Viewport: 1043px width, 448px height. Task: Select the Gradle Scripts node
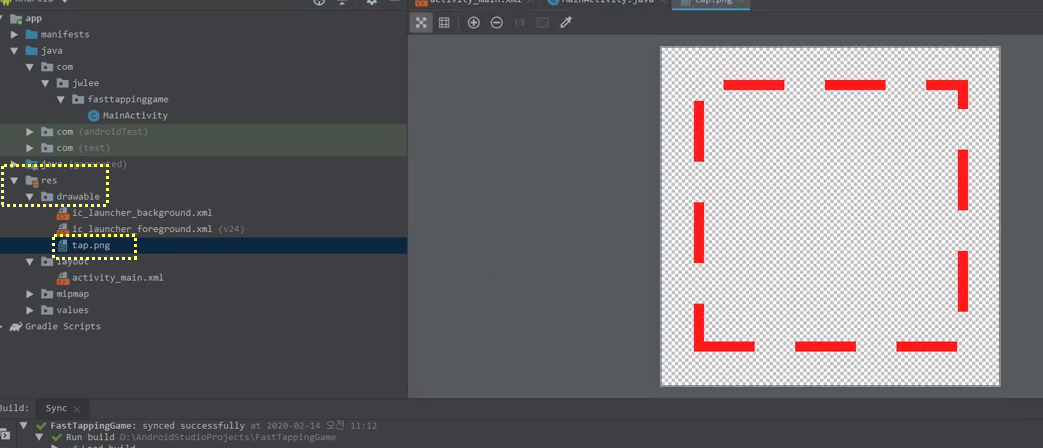click(63, 326)
